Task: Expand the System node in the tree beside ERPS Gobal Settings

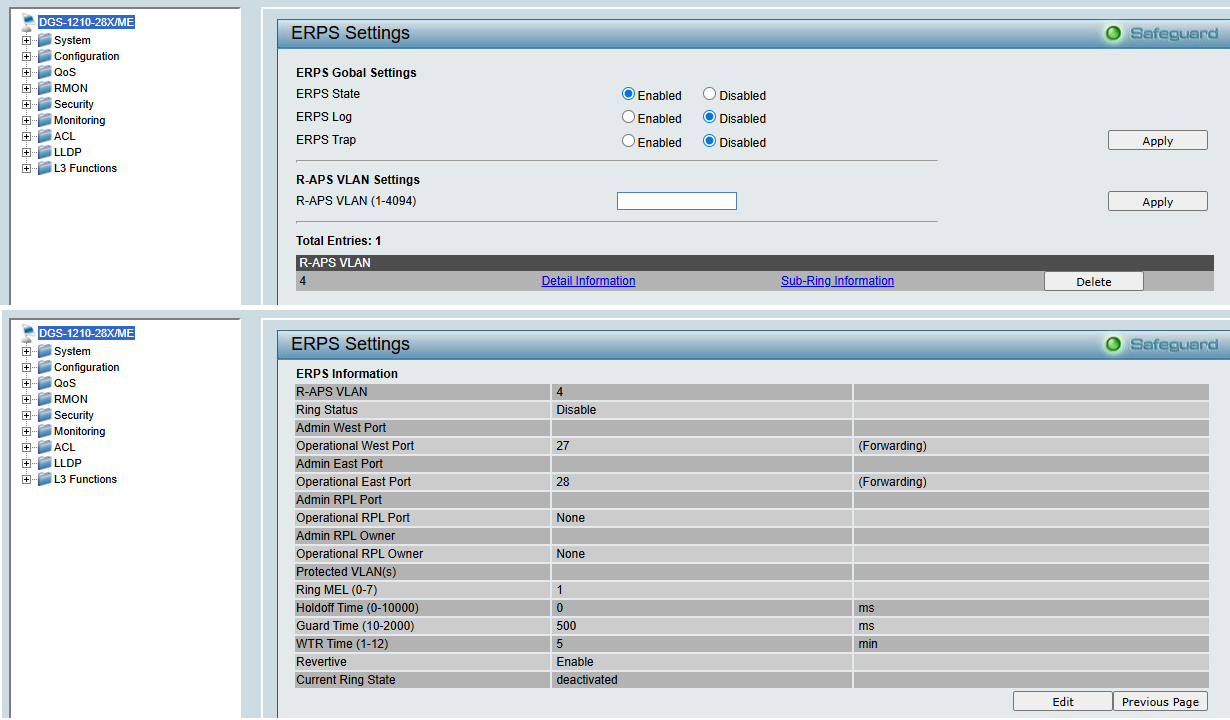Action: click(26, 41)
